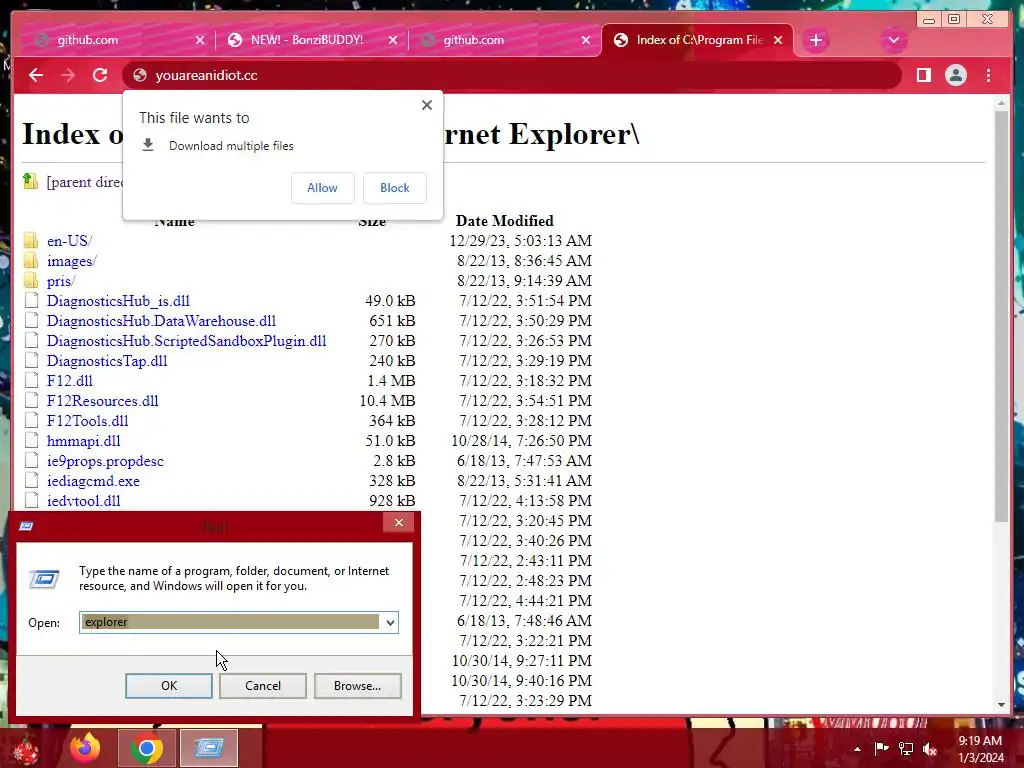The image size is (1024, 768).
Task: Click file icon beside F12.dll
Action: (31, 380)
